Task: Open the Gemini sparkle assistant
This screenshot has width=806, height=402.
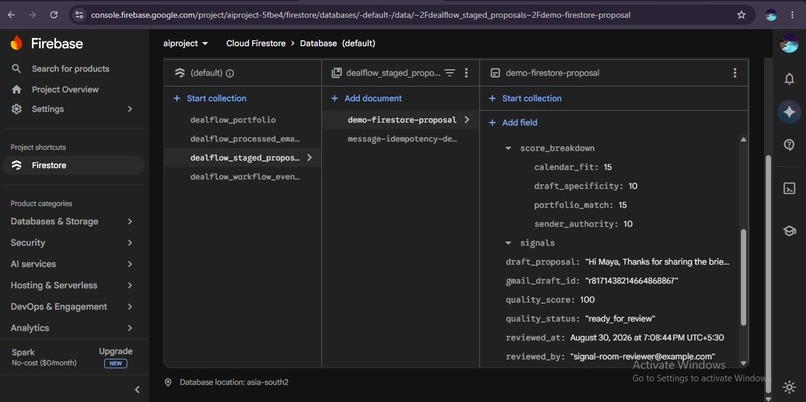Action: coord(789,112)
